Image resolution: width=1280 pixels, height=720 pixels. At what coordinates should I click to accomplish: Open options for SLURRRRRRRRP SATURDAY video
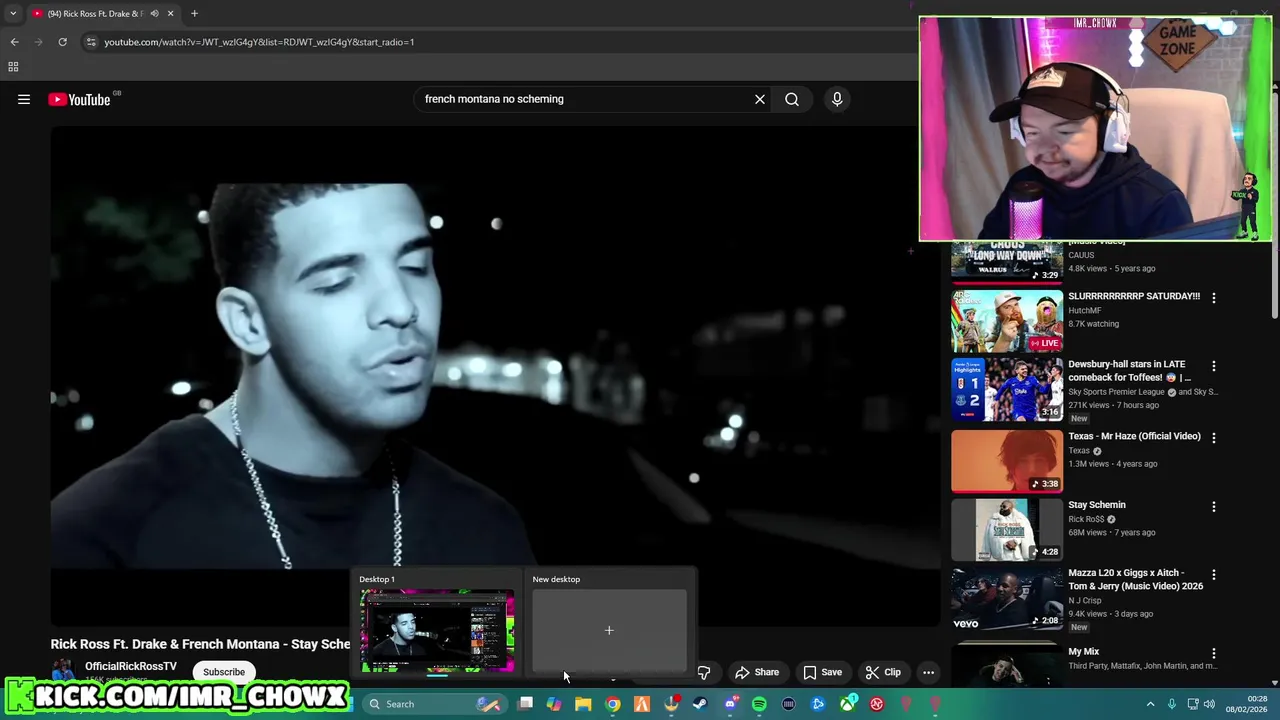[1214, 298]
